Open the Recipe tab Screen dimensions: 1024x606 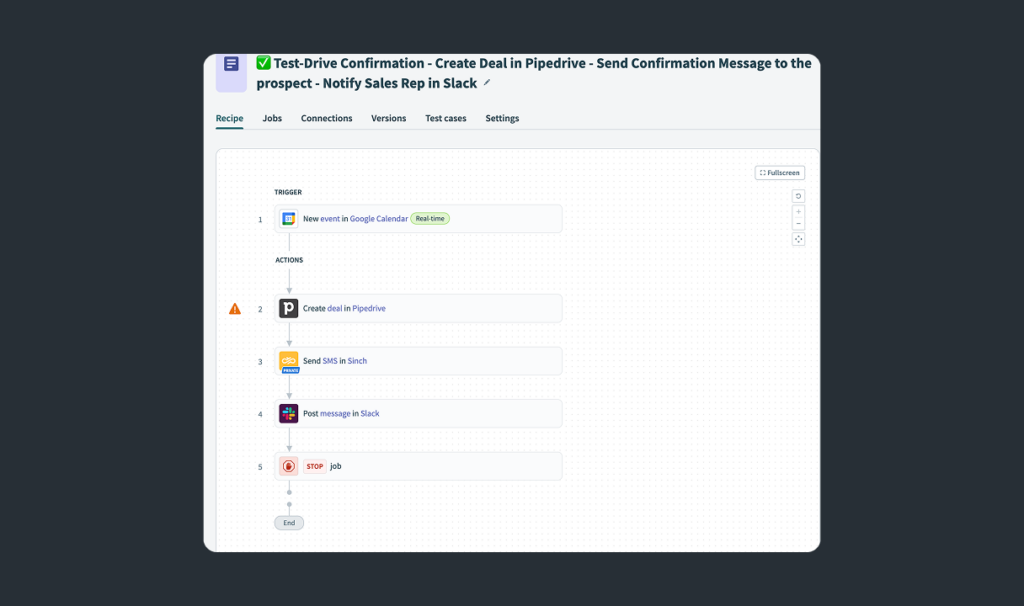point(229,118)
